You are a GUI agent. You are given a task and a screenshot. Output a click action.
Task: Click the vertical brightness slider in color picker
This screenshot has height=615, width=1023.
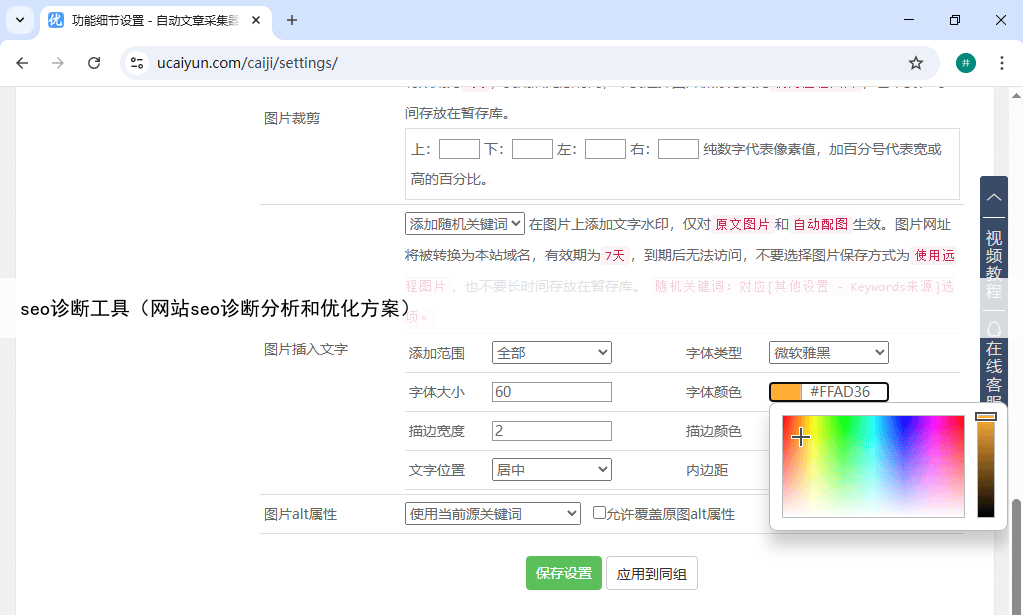coord(985,466)
